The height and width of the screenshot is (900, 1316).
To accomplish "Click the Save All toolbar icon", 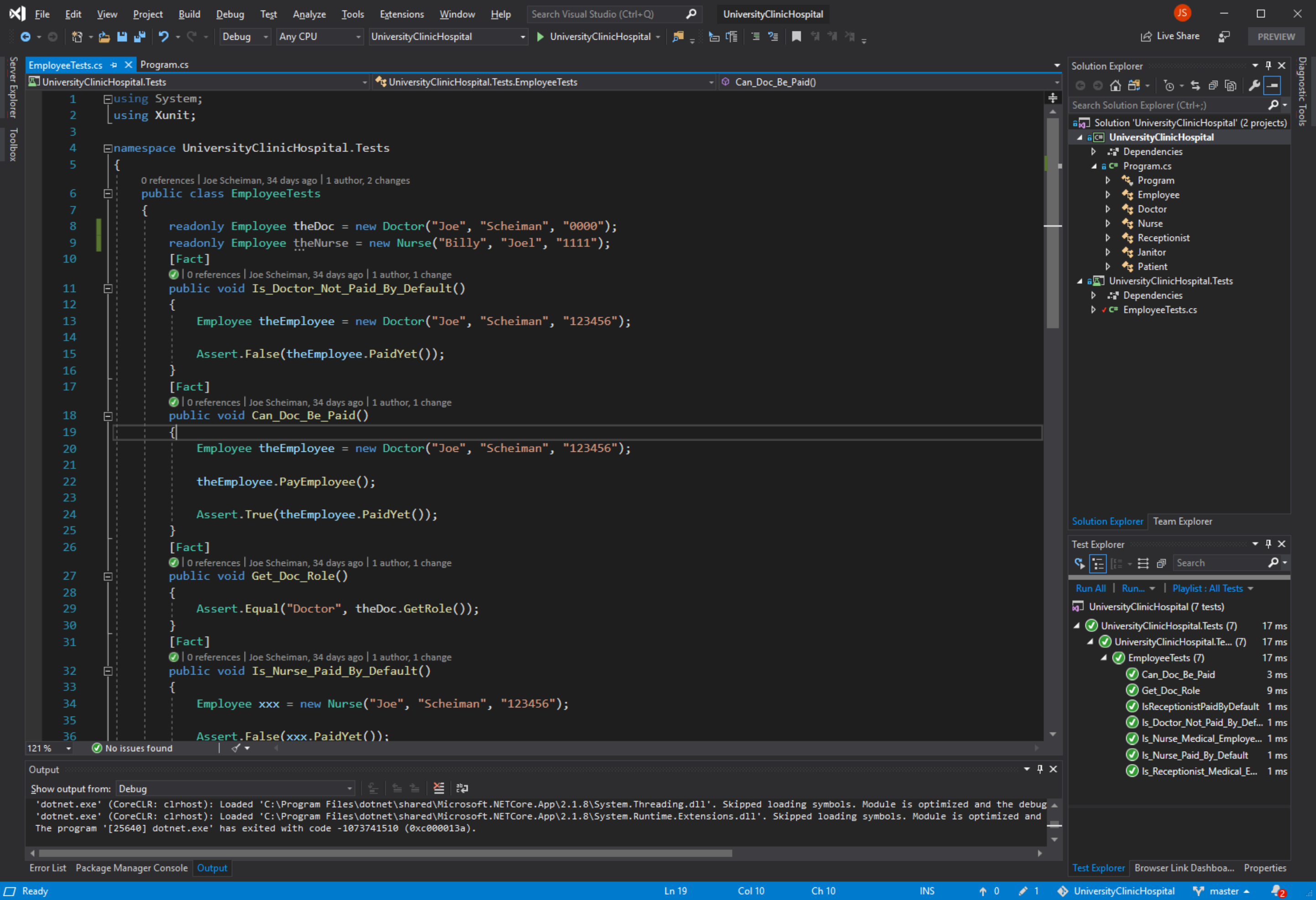I will (139, 37).
